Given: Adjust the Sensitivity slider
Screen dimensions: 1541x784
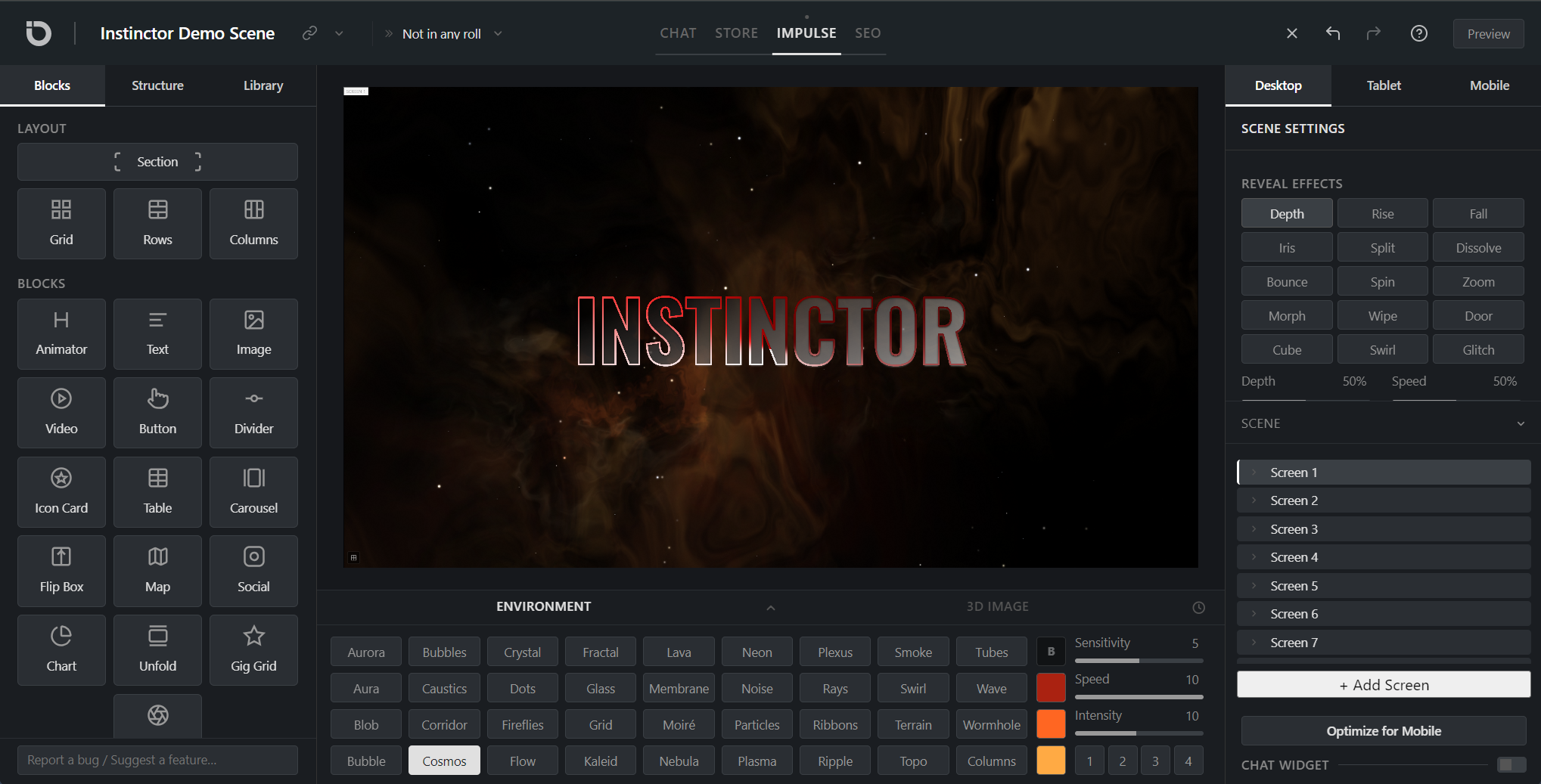Looking at the screenshot, I should point(1139,661).
